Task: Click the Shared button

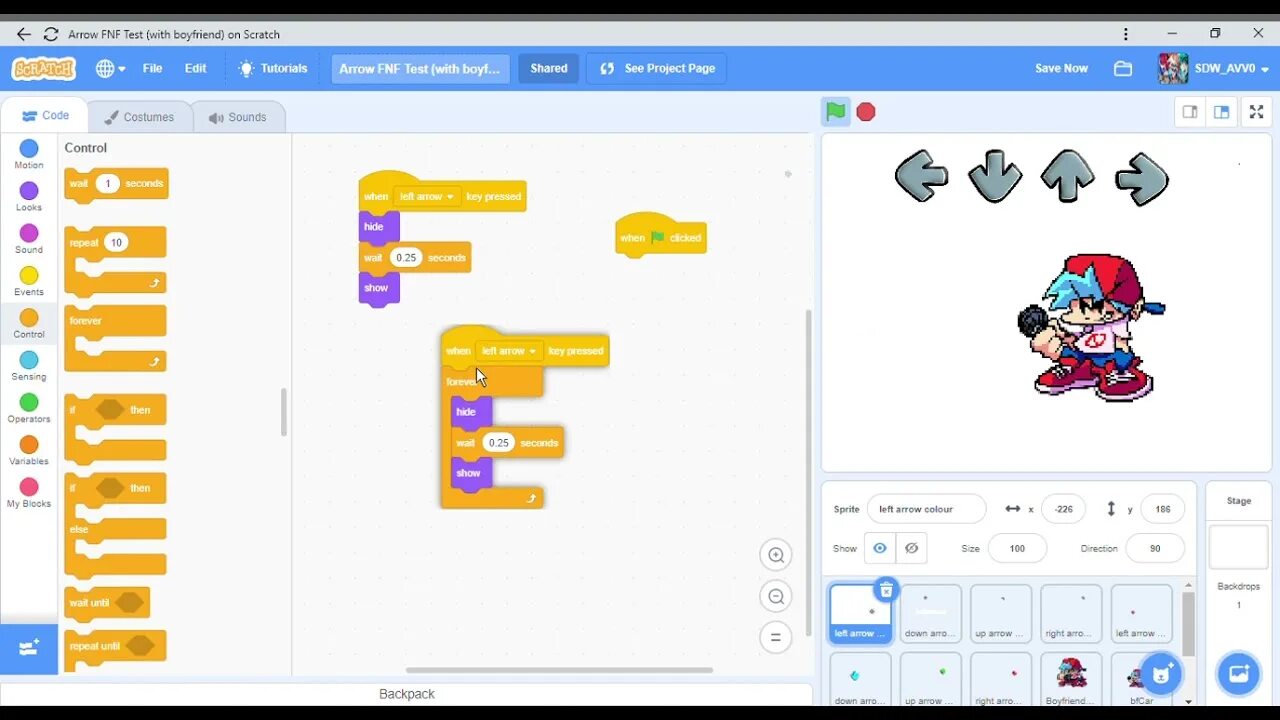Action: pos(549,69)
